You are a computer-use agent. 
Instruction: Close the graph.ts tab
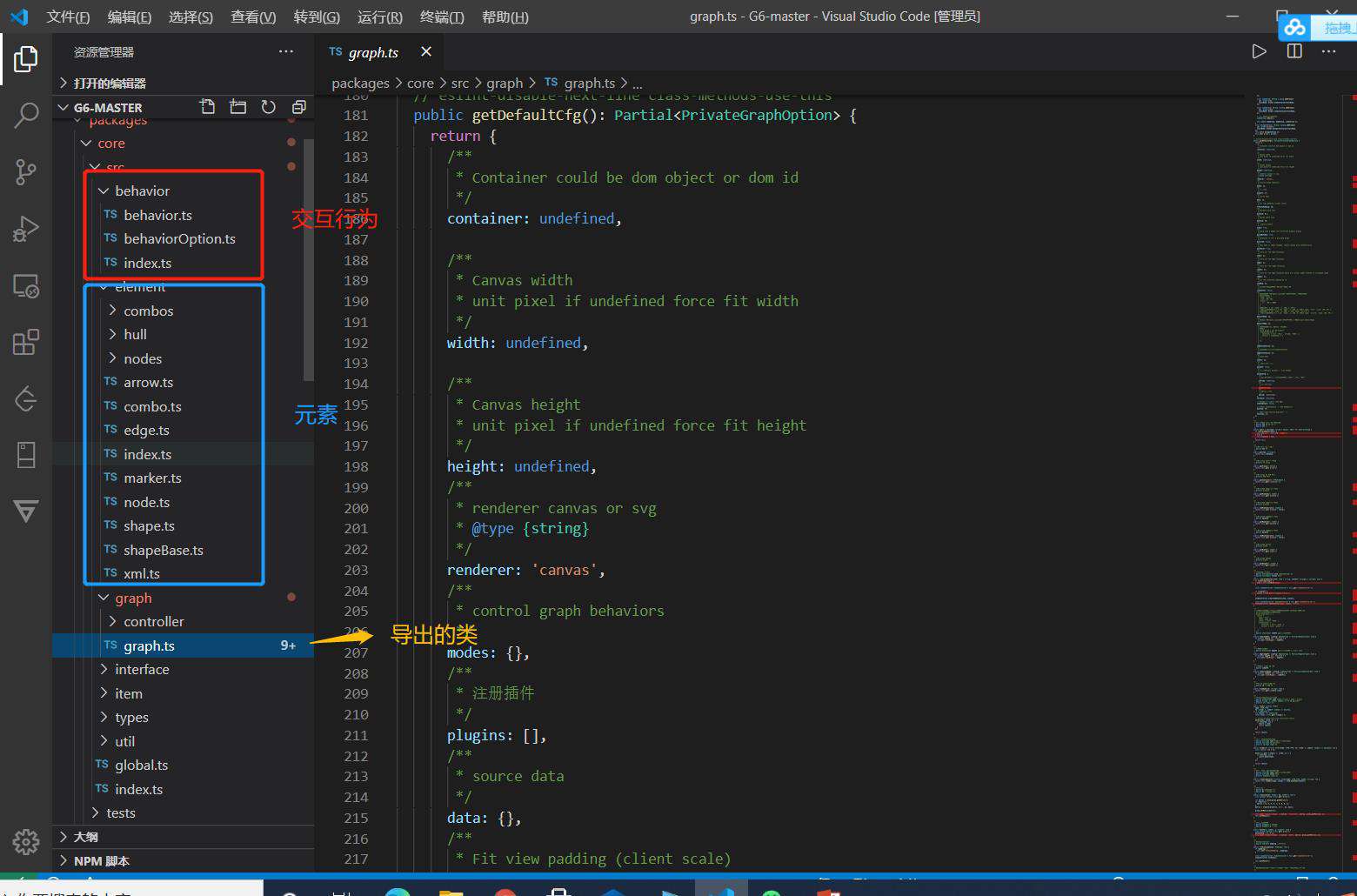(x=426, y=52)
